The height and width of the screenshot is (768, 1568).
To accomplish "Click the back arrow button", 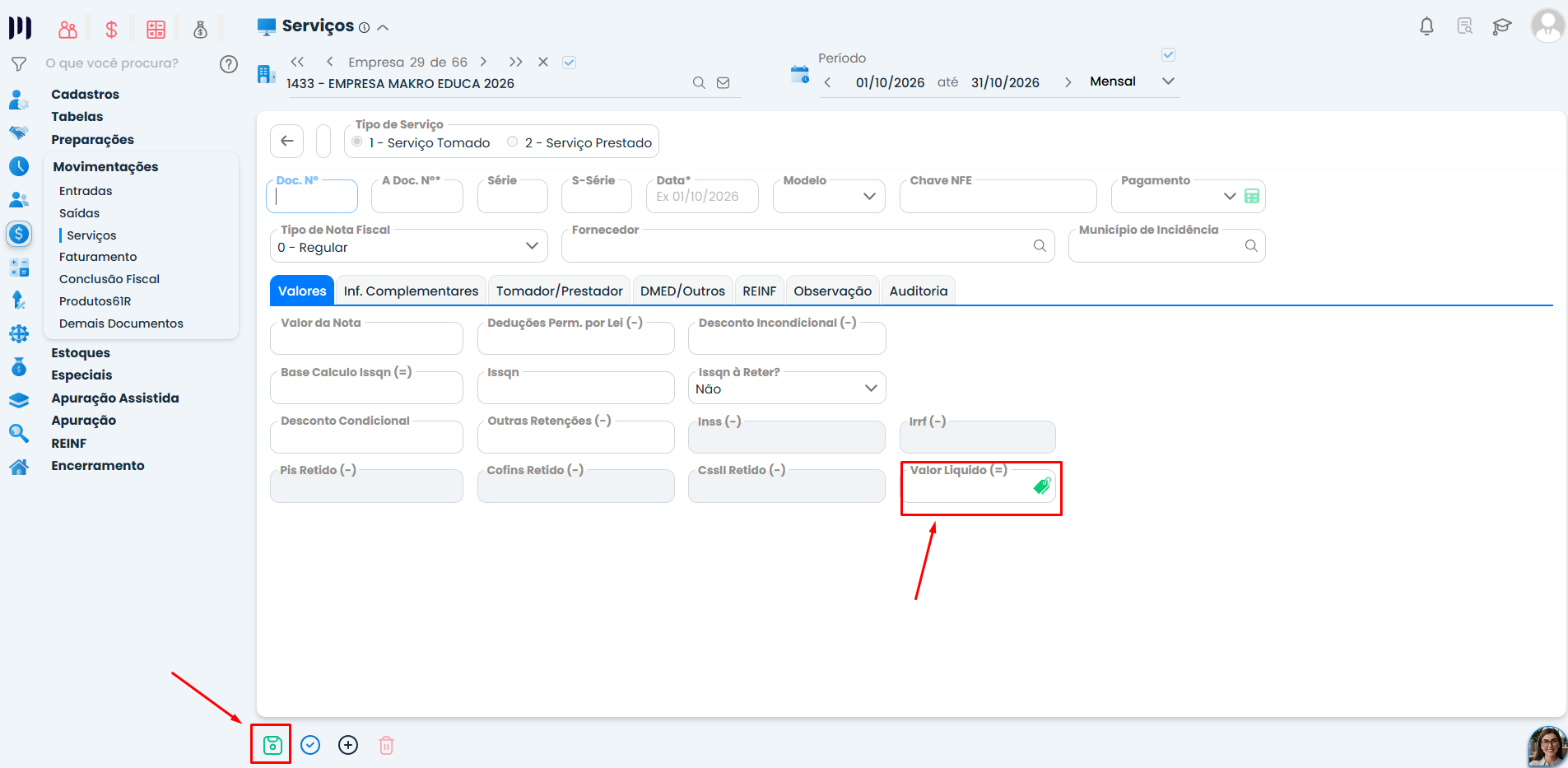I will (286, 141).
